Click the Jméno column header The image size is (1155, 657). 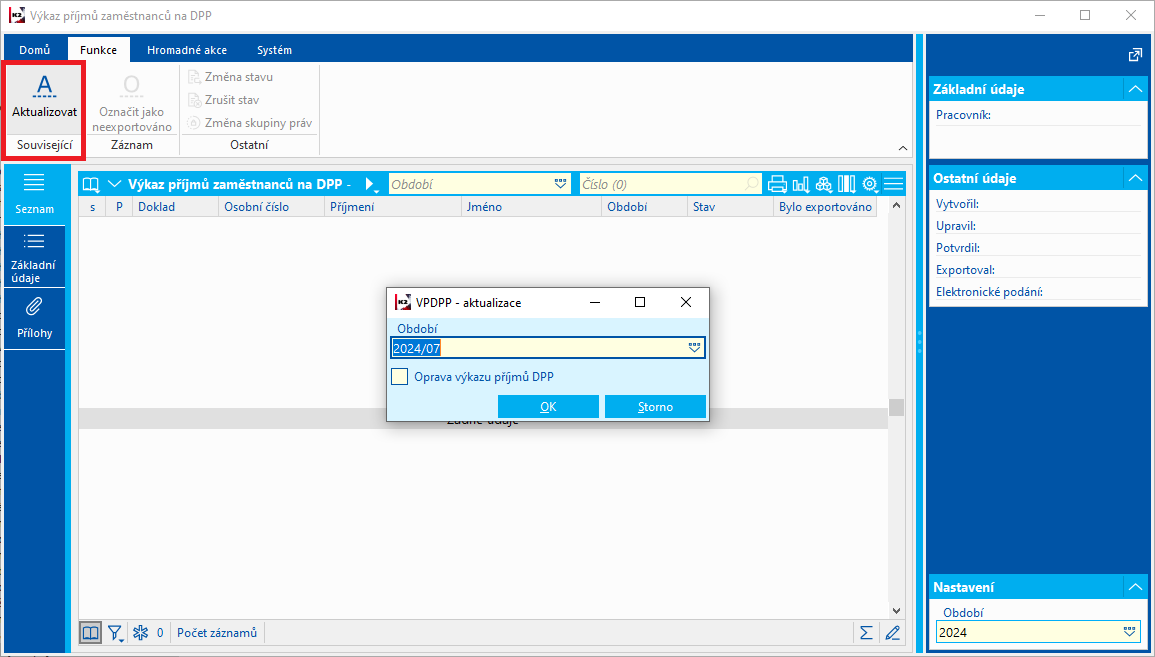tap(531, 207)
